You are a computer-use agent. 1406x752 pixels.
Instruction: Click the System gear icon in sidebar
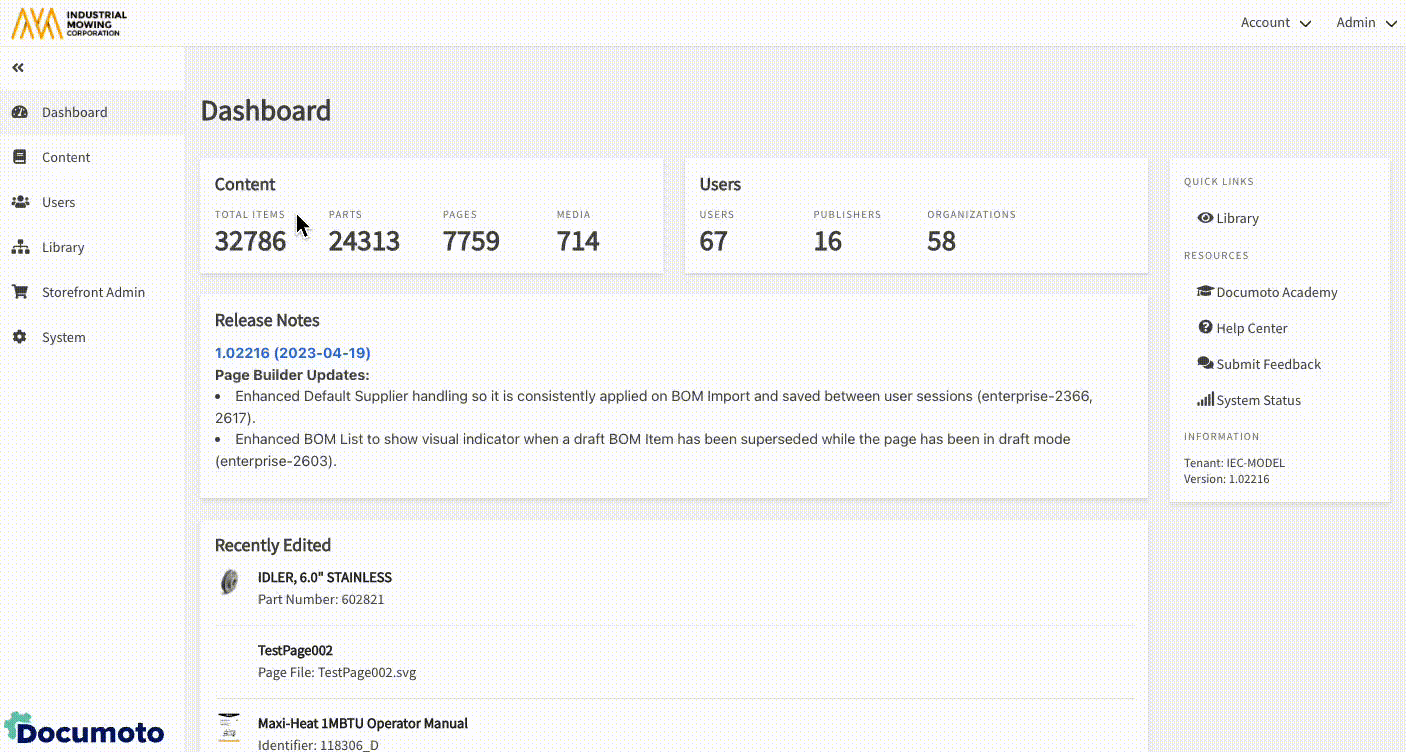tap(19, 337)
